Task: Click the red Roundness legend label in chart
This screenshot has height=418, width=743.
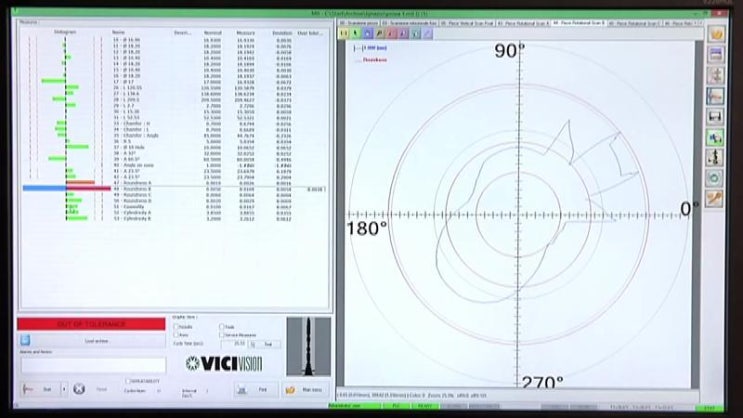Action: pyautogui.click(x=375, y=60)
